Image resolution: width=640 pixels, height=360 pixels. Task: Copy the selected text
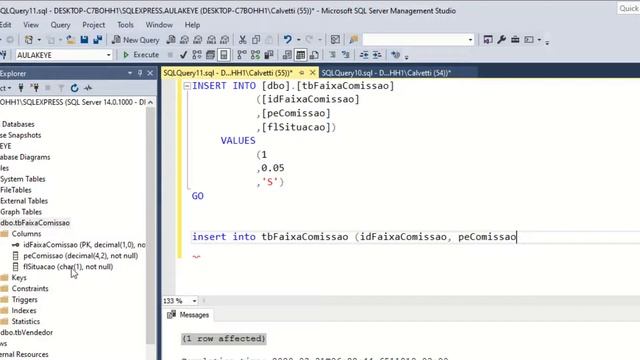coord(256,40)
